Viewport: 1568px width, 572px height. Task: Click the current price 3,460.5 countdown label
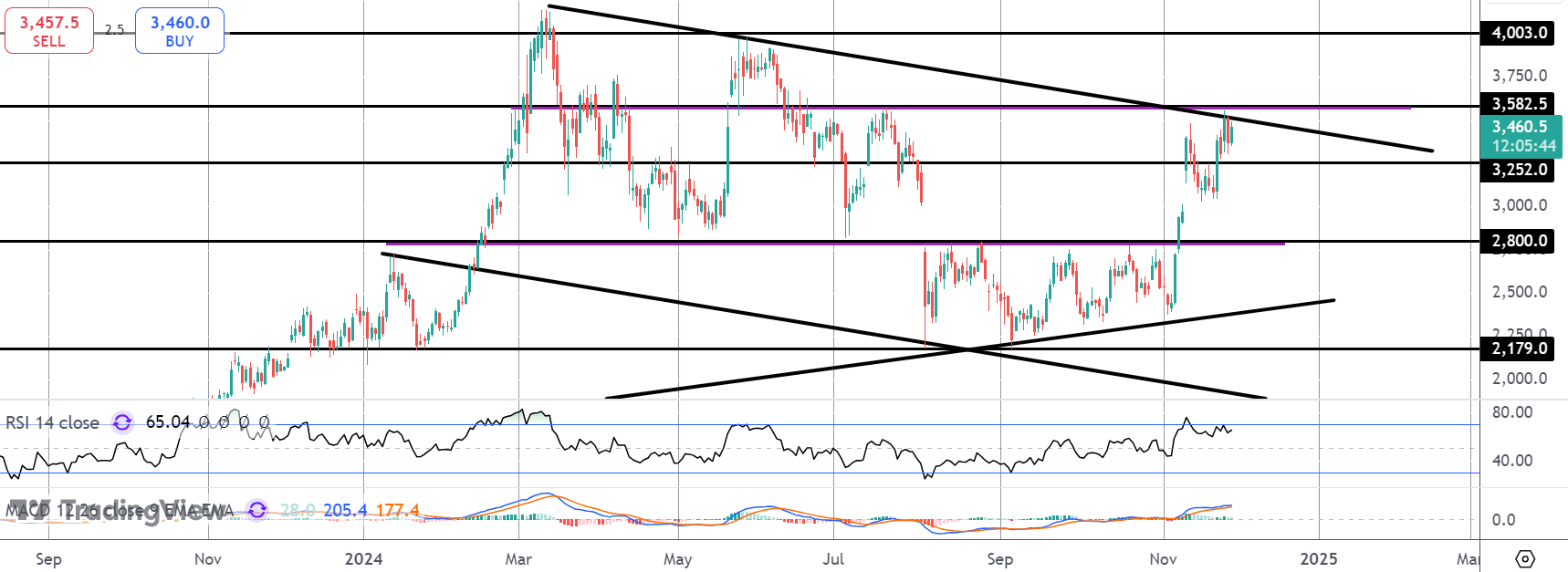click(x=1523, y=136)
